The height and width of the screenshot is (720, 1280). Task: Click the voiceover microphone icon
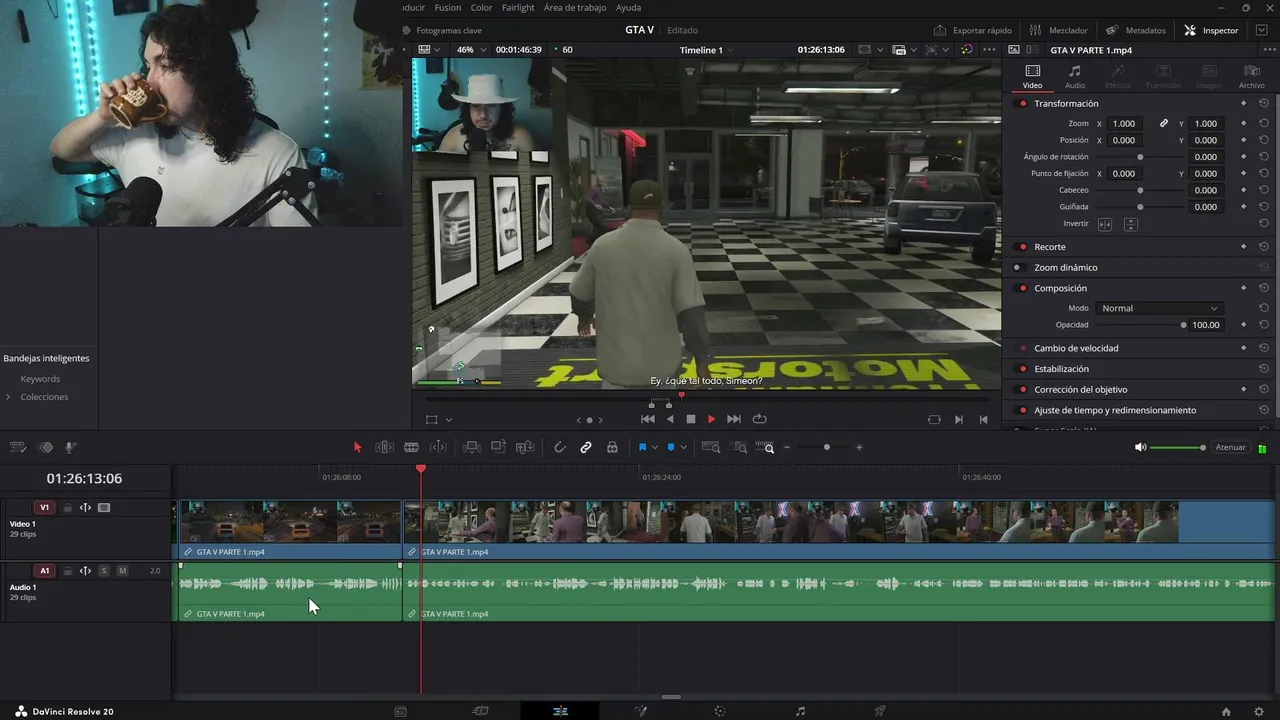[x=71, y=447]
